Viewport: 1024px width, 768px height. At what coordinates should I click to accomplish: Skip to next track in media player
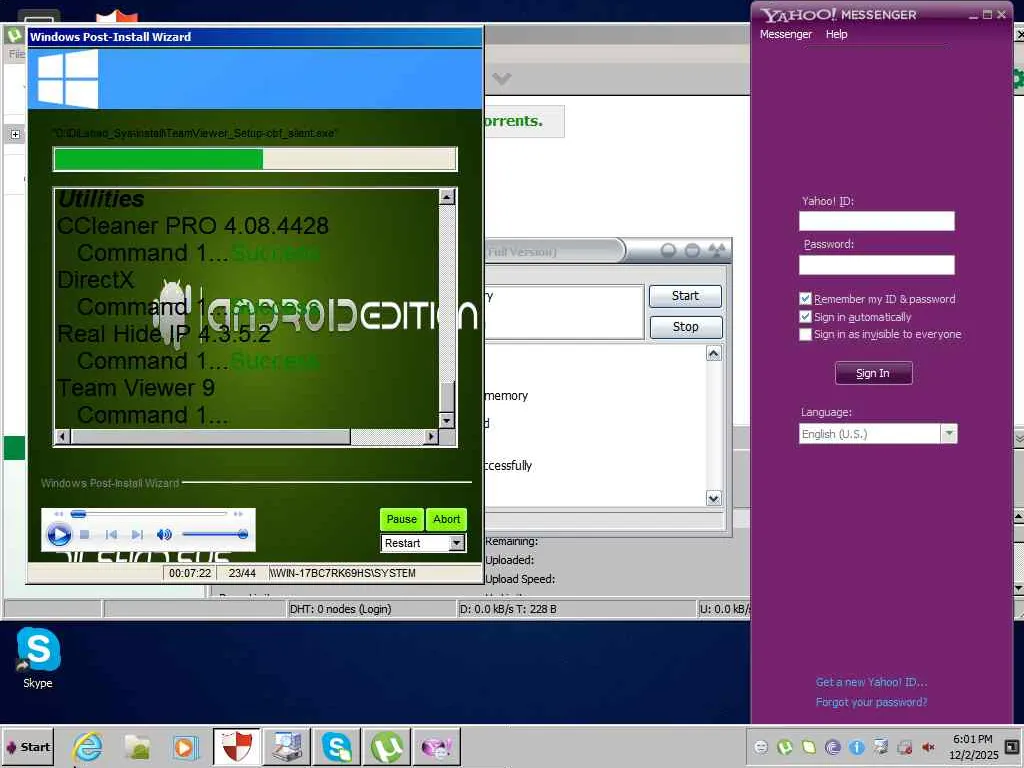click(137, 534)
